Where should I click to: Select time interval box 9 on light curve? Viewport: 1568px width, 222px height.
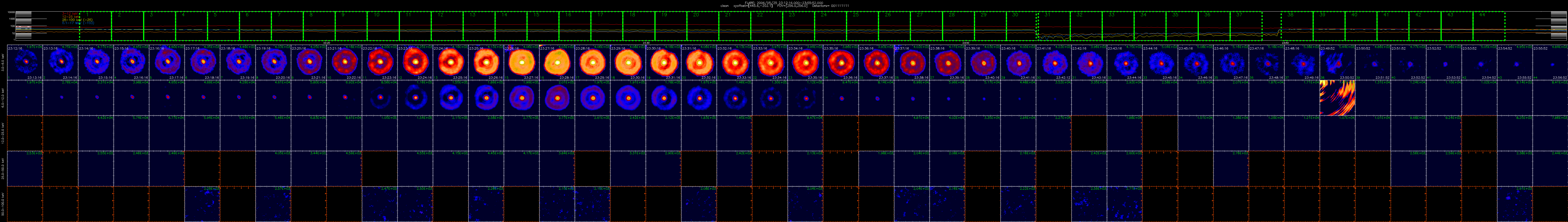point(351,26)
